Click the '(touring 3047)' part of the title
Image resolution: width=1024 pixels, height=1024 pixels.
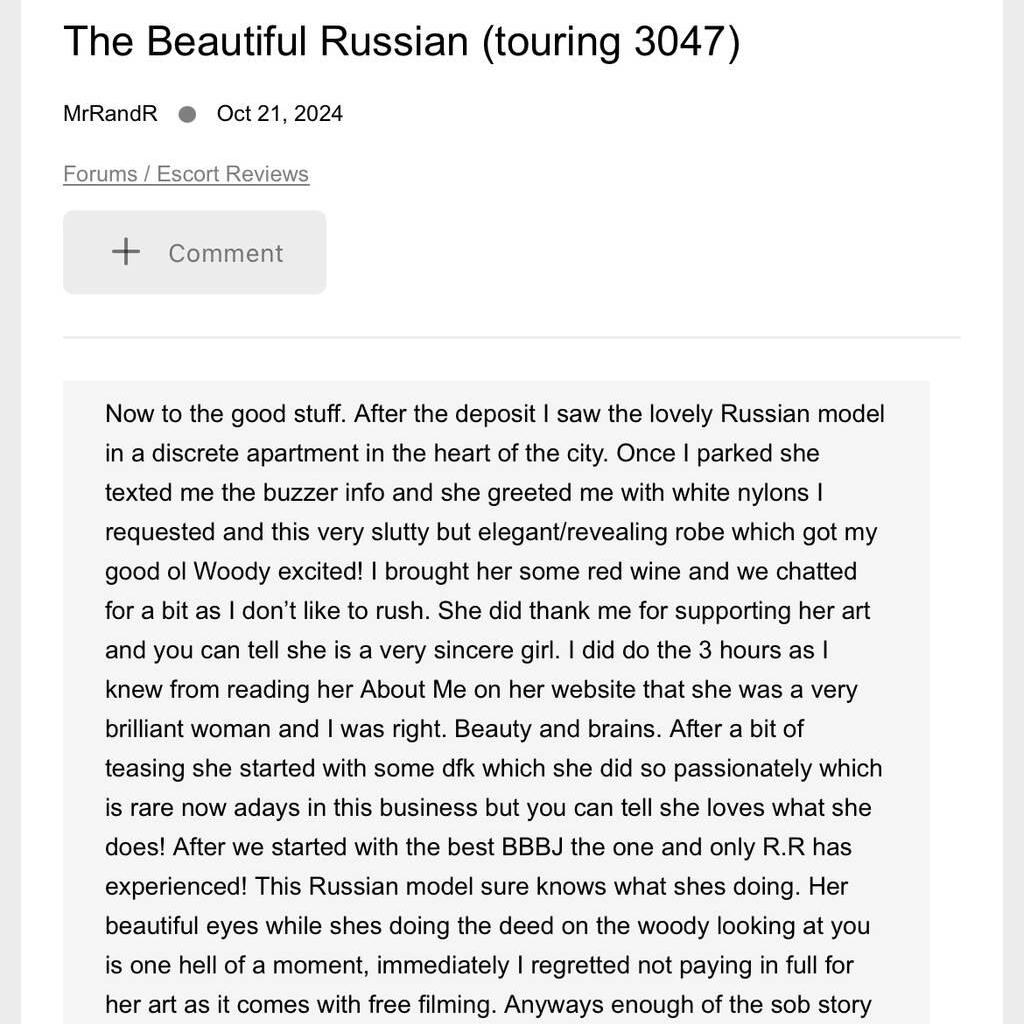click(x=611, y=42)
